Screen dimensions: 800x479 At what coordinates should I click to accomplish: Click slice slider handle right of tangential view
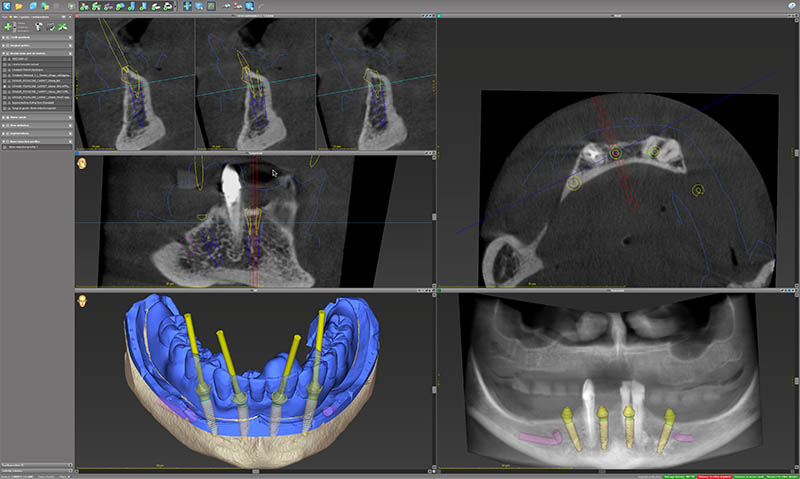[433, 216]
